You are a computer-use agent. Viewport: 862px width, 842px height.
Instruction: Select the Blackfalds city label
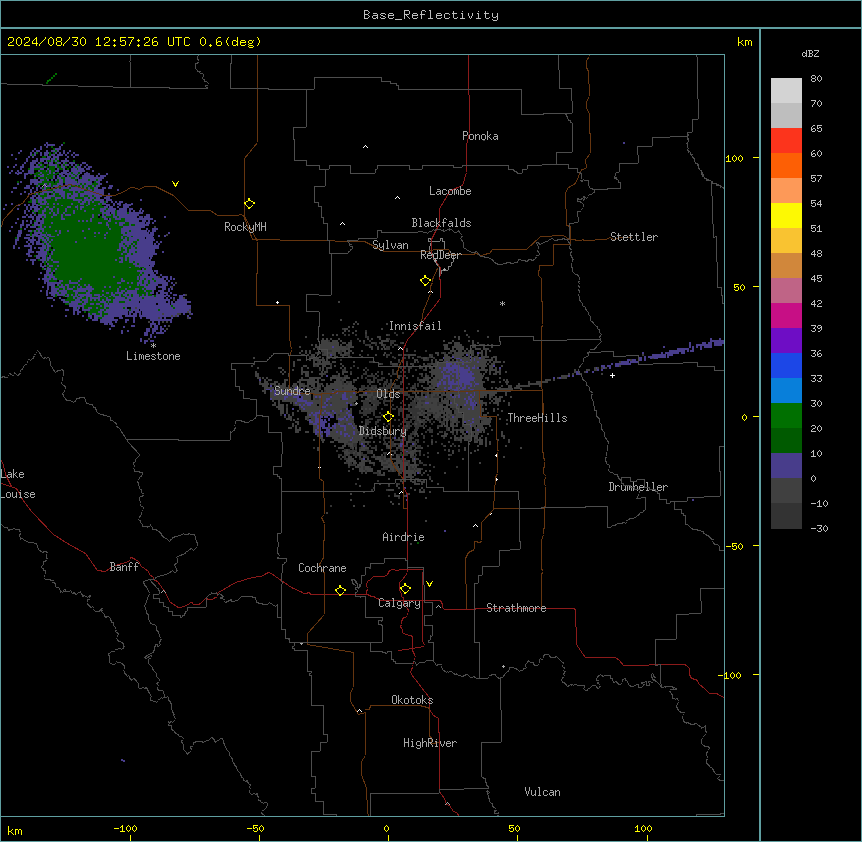coord(441,223)
